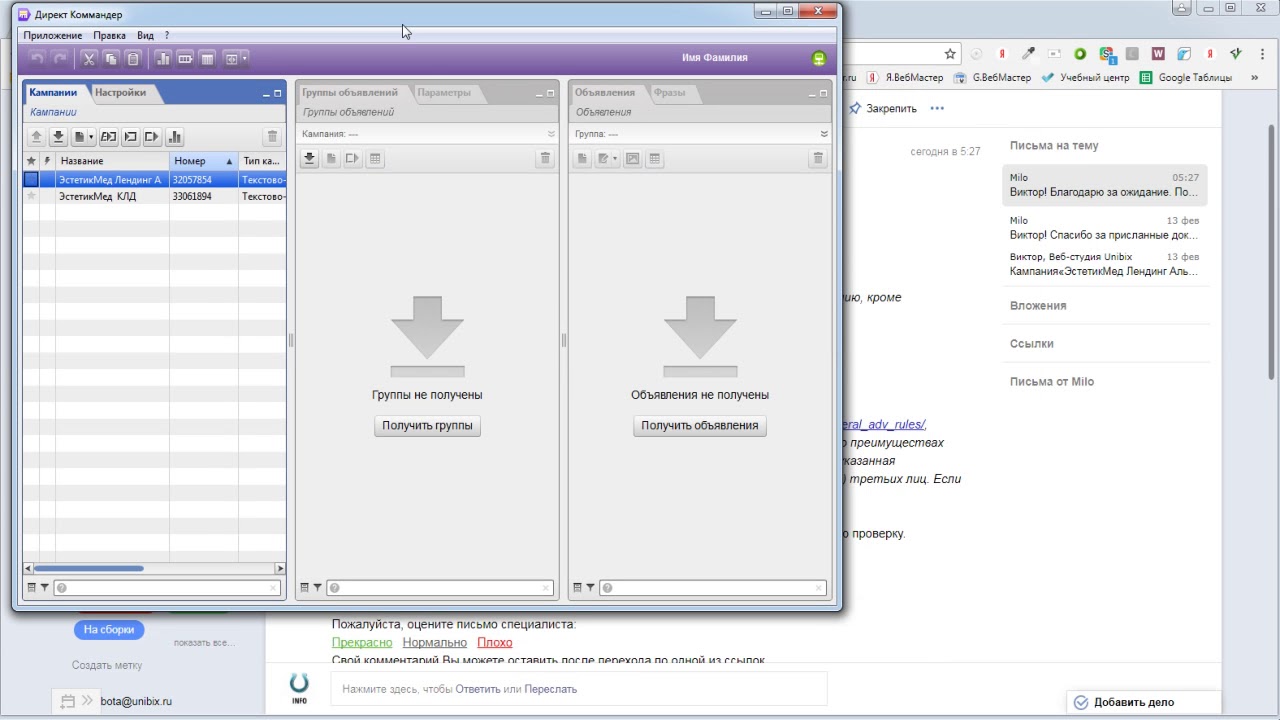Click the campaigns table horizontal scrollbar thumb

[x=88, y=568]
